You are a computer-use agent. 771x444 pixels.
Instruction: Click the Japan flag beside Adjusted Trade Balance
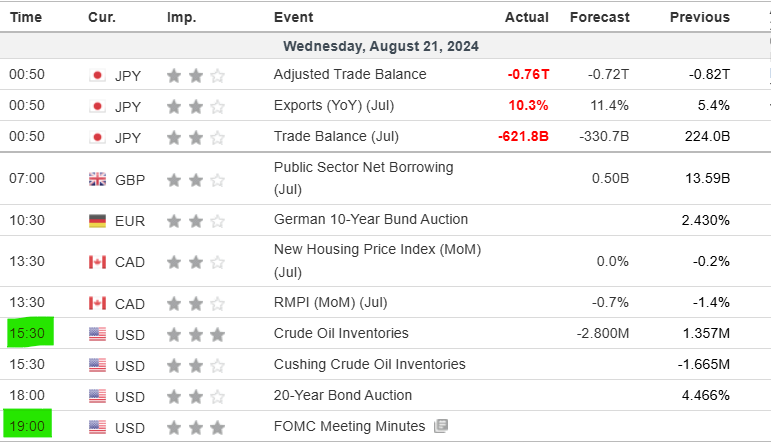tap(97, 75)
